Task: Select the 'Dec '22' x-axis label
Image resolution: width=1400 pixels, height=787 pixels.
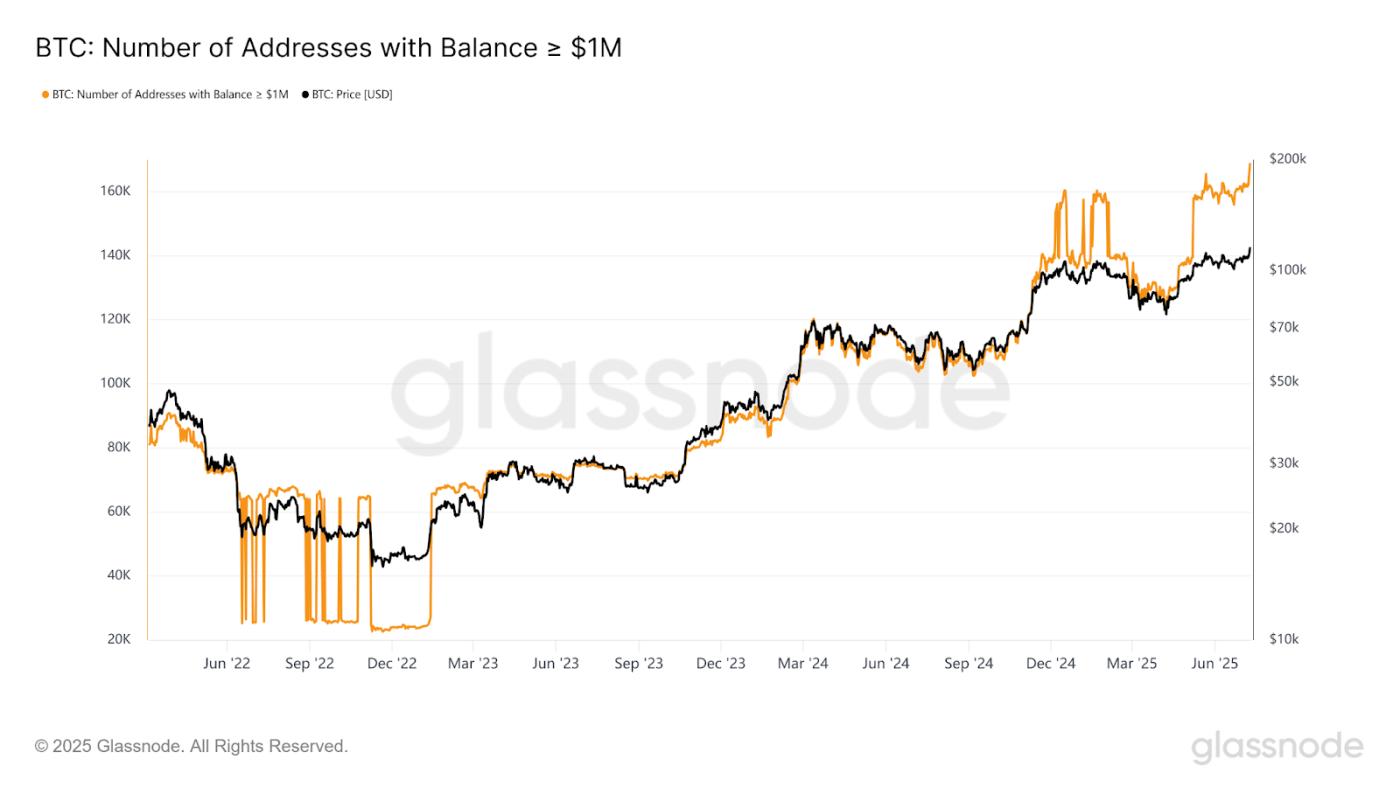Action: click(392, 663)
